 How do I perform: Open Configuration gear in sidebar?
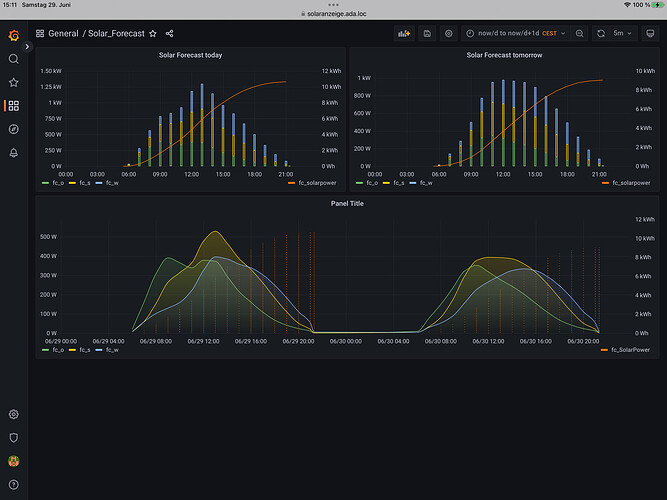14,414
